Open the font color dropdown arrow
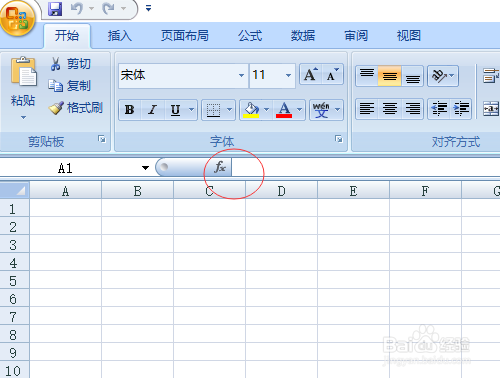Viewport: 500px width, 378px height. [x=299, y=110]
